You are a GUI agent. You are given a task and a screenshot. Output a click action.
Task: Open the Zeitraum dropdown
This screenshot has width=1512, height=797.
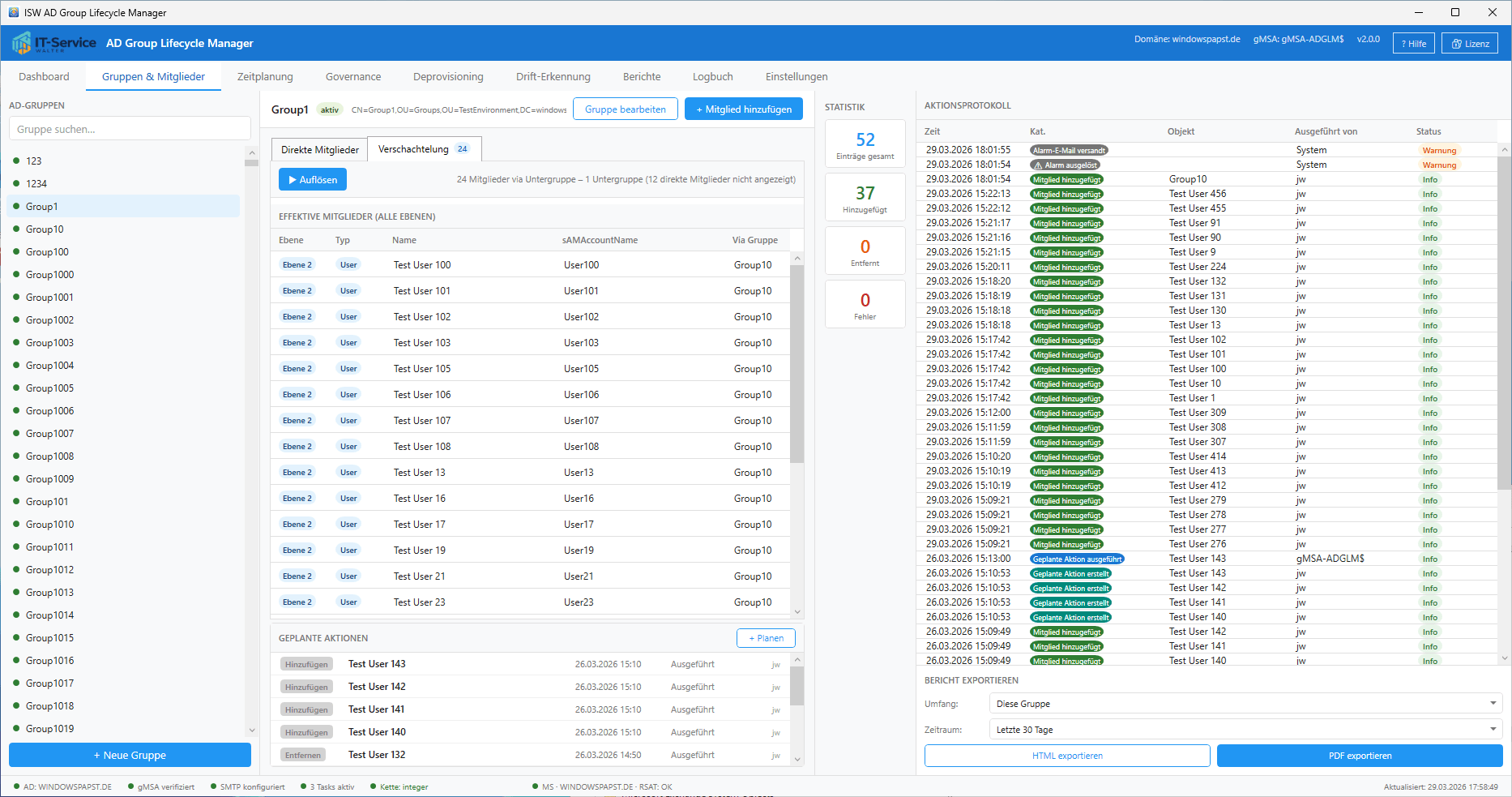(x=1245, y=730)
